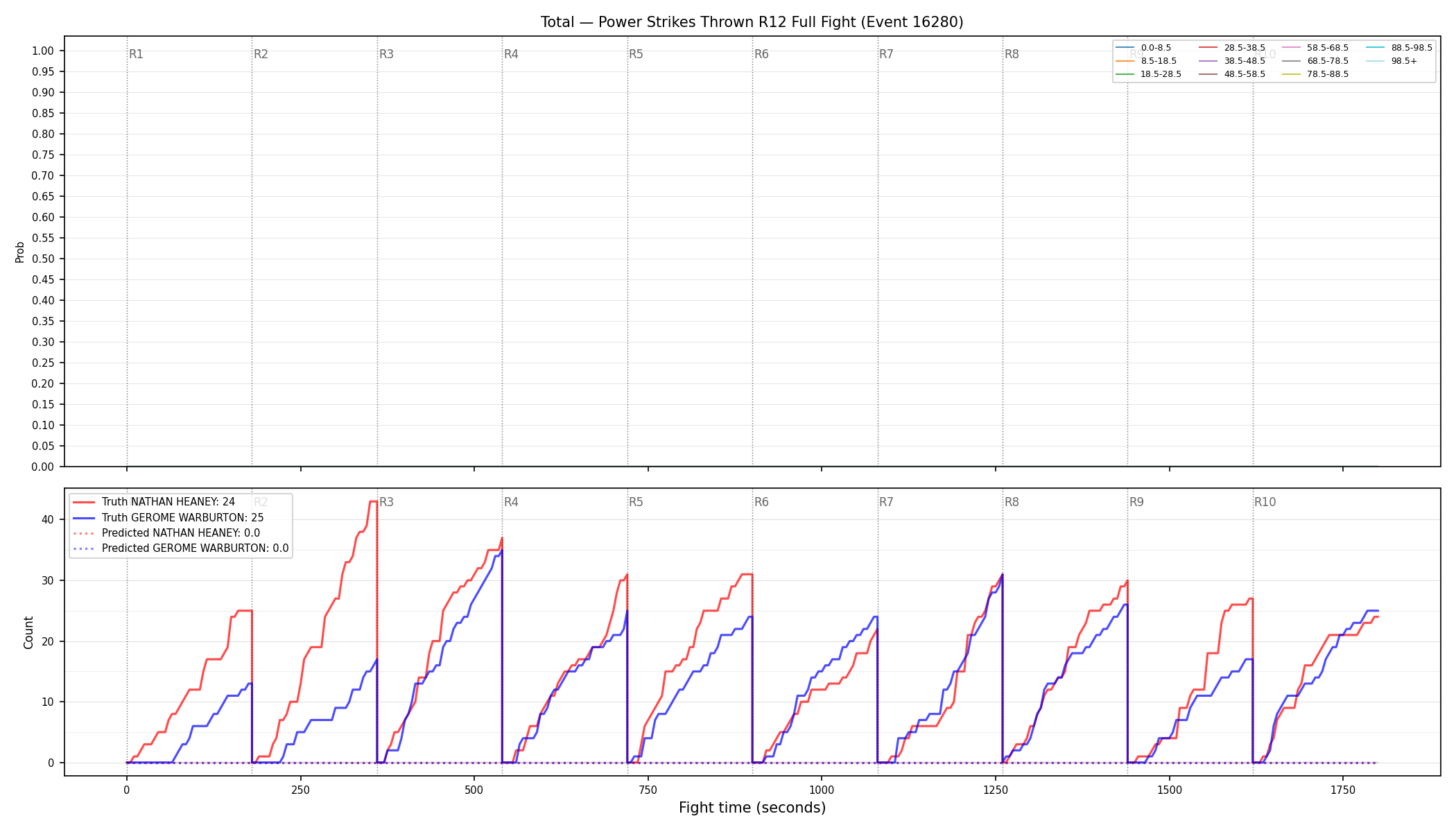Image resolution: width=1456 pixels, height=832 pixels.
Task: Click 'Truth GEROME WARBURTON: 25' legend label
Action: coord(182,518)
